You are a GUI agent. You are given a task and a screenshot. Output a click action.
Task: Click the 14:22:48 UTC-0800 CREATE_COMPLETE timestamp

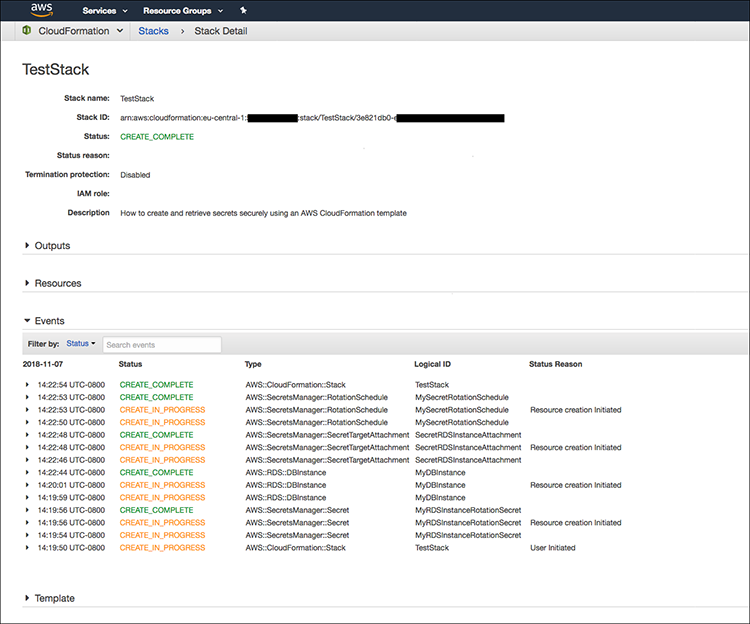pos(71,435)
